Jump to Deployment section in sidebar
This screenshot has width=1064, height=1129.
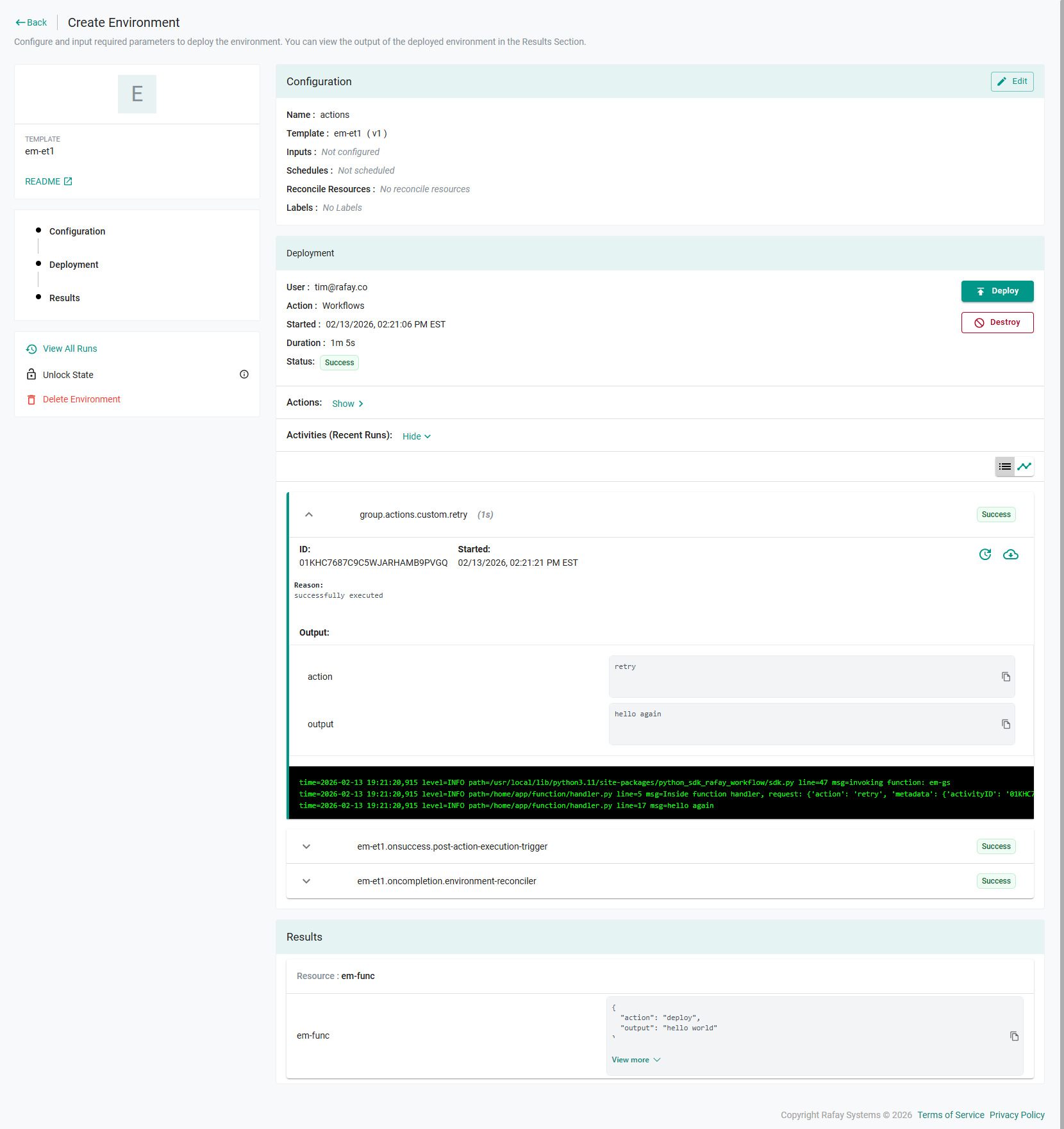(74, 265)
